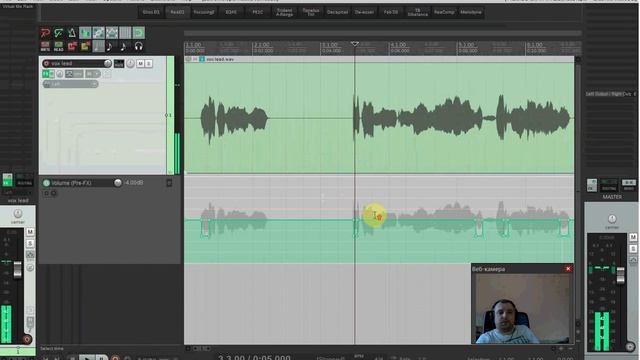Click the take FX icon on vox lead.wav item
This screenshot has width=640, height=360.
click(x=202, y=59)
